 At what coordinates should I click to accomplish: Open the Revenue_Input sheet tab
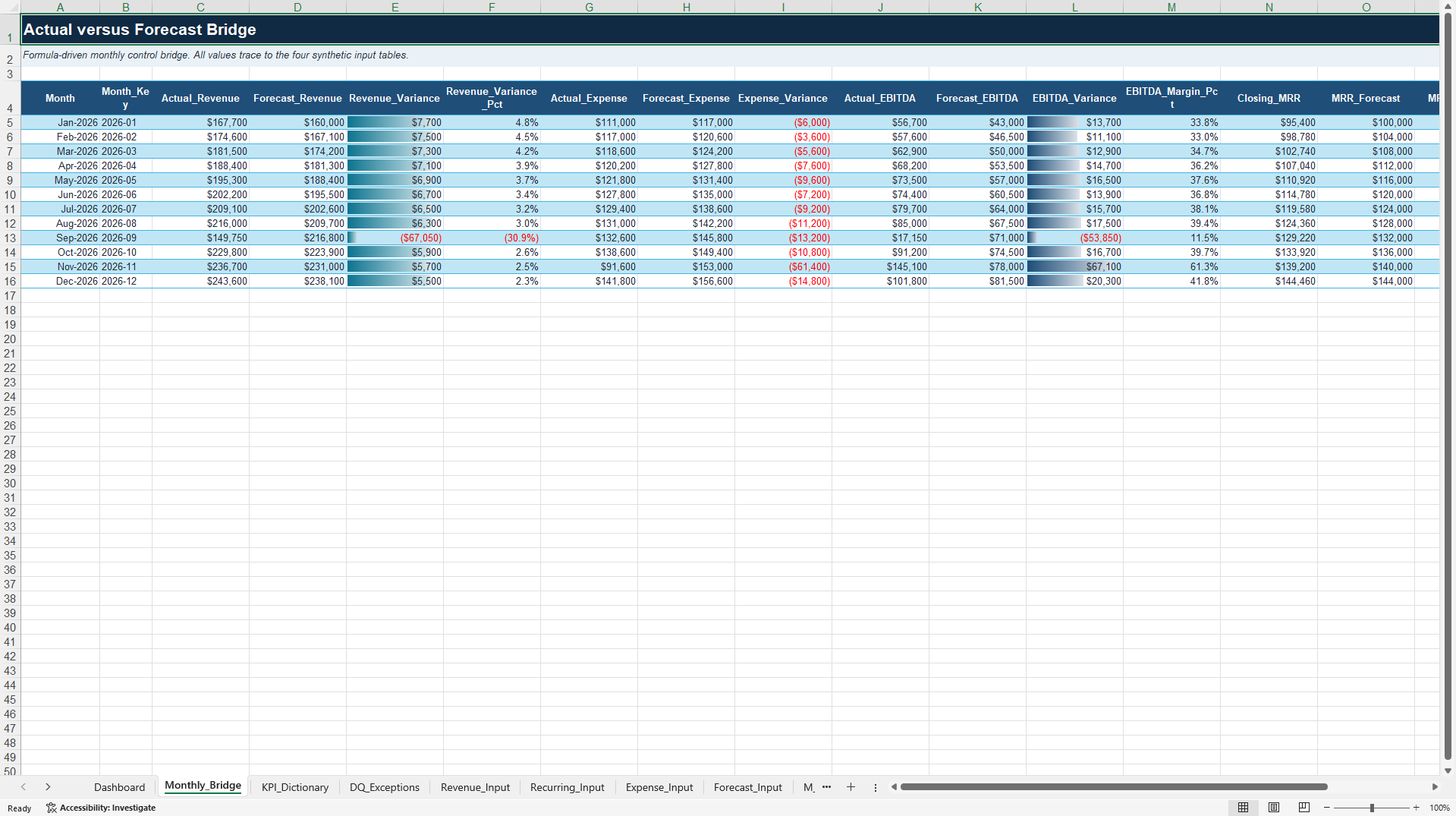(475, 787)
